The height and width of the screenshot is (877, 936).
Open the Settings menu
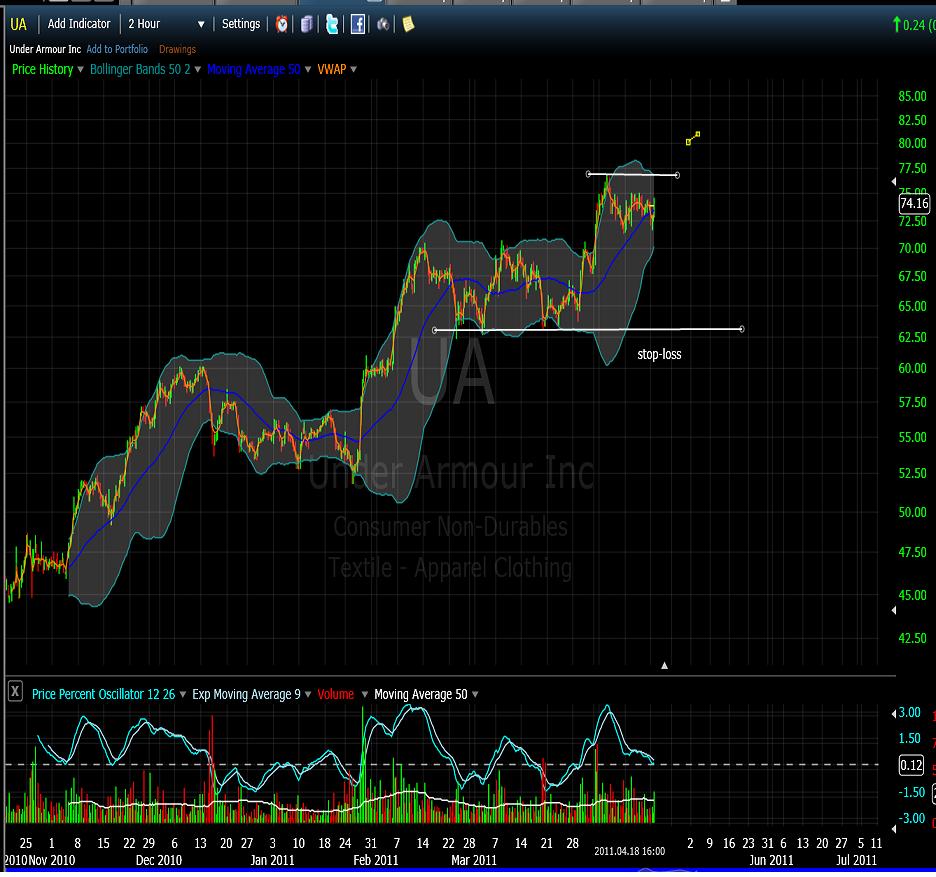[241, 24]
